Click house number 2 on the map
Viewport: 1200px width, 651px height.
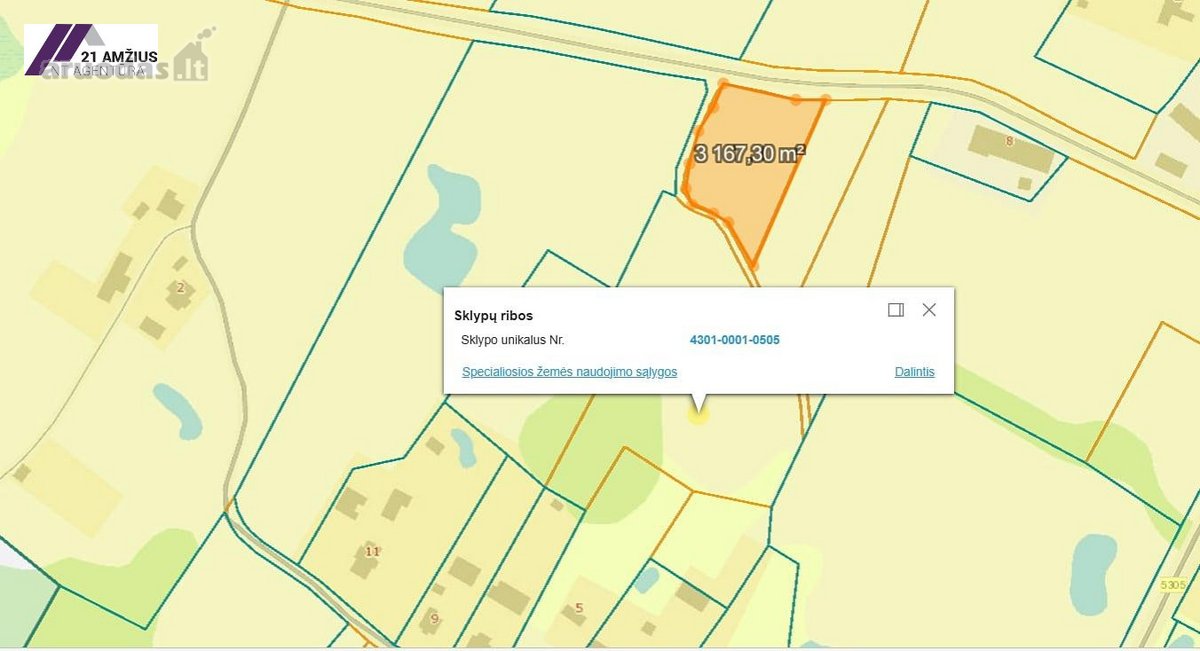pyautogui.click(x=180, y=288)
